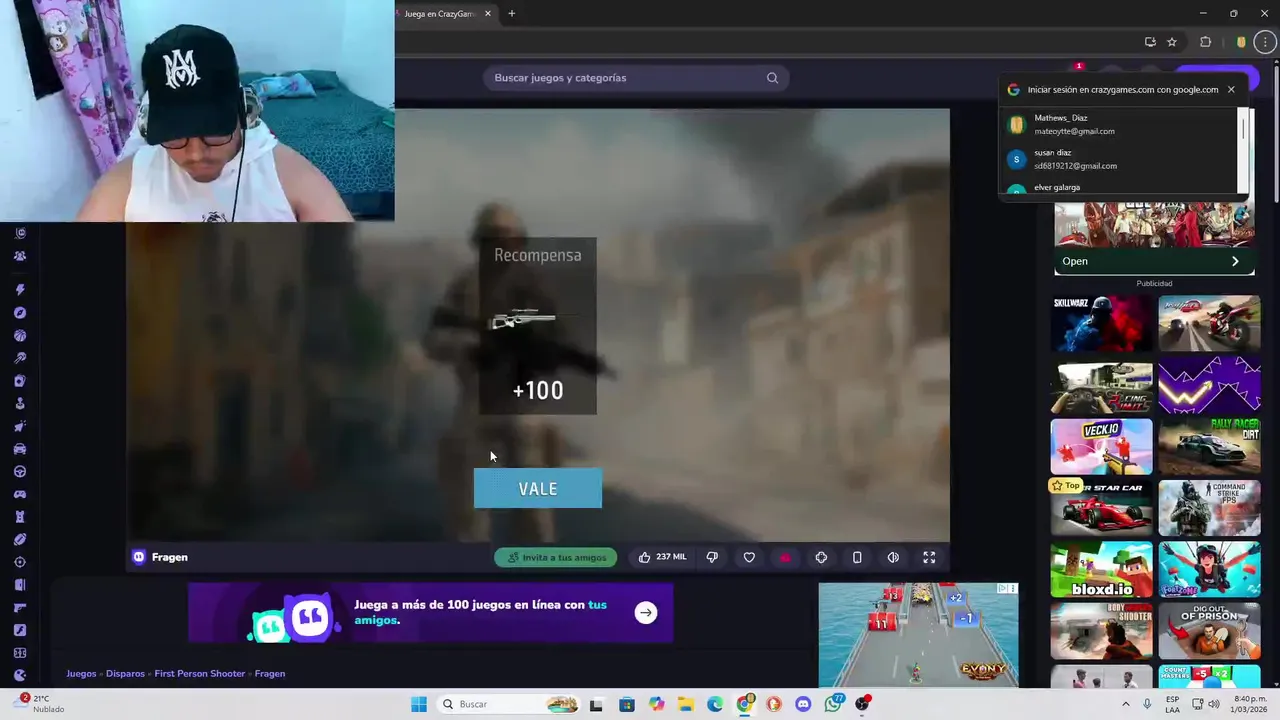Like the Fragen game with thumbs up
Viewport: 1280px width, 720px height.
(x=661, y=557)
